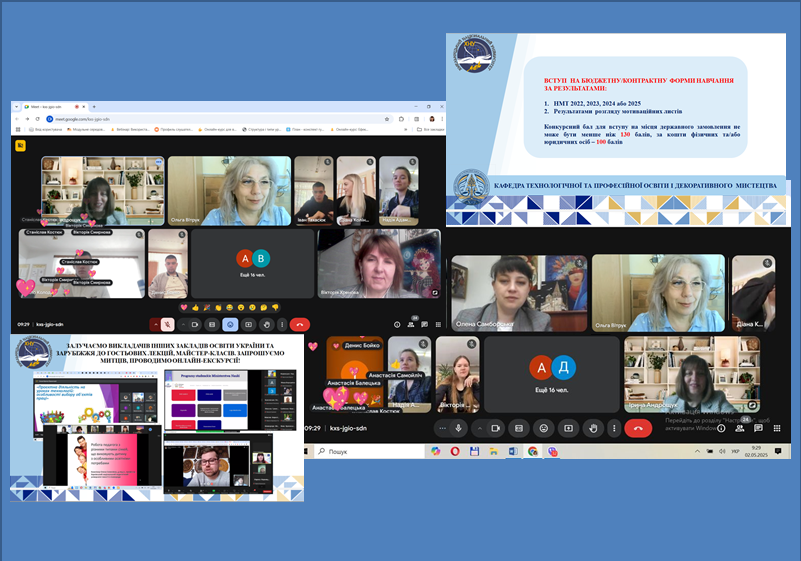This screenshot has width=801, height=561.
Task: Start presenting in the upper-left Meet window
Action: click(248, 324)
